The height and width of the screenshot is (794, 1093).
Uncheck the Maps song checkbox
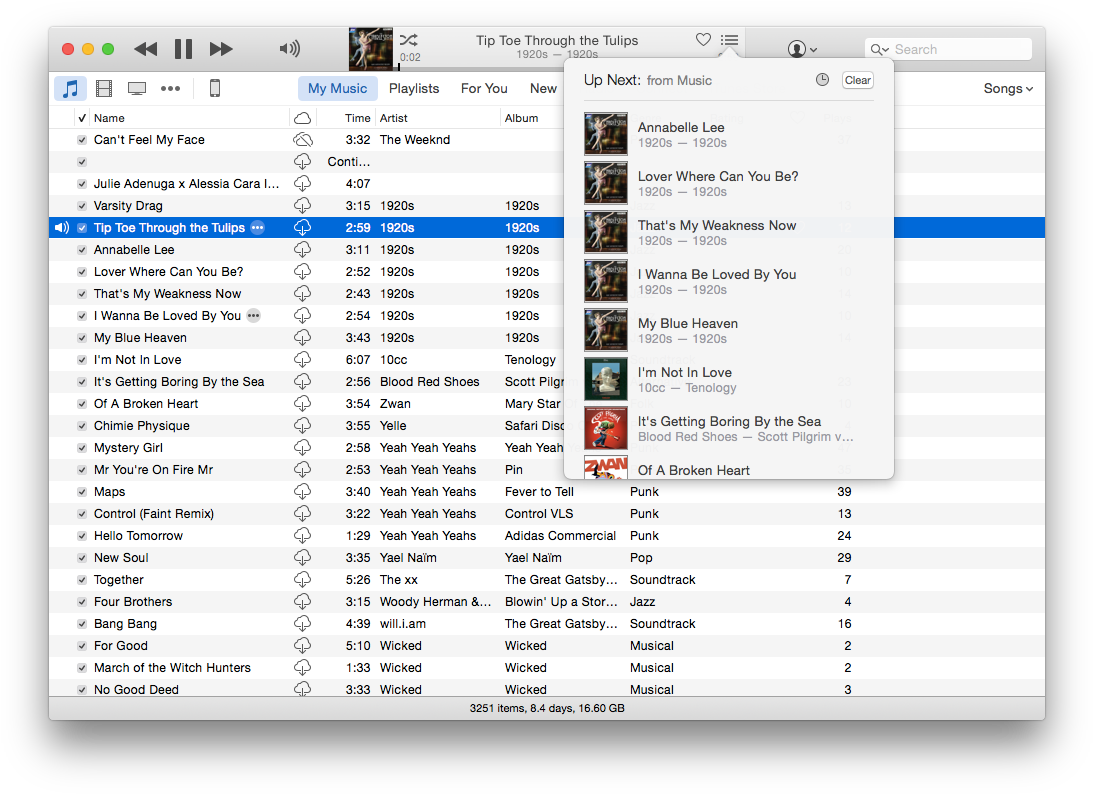[x=82, y=492]
